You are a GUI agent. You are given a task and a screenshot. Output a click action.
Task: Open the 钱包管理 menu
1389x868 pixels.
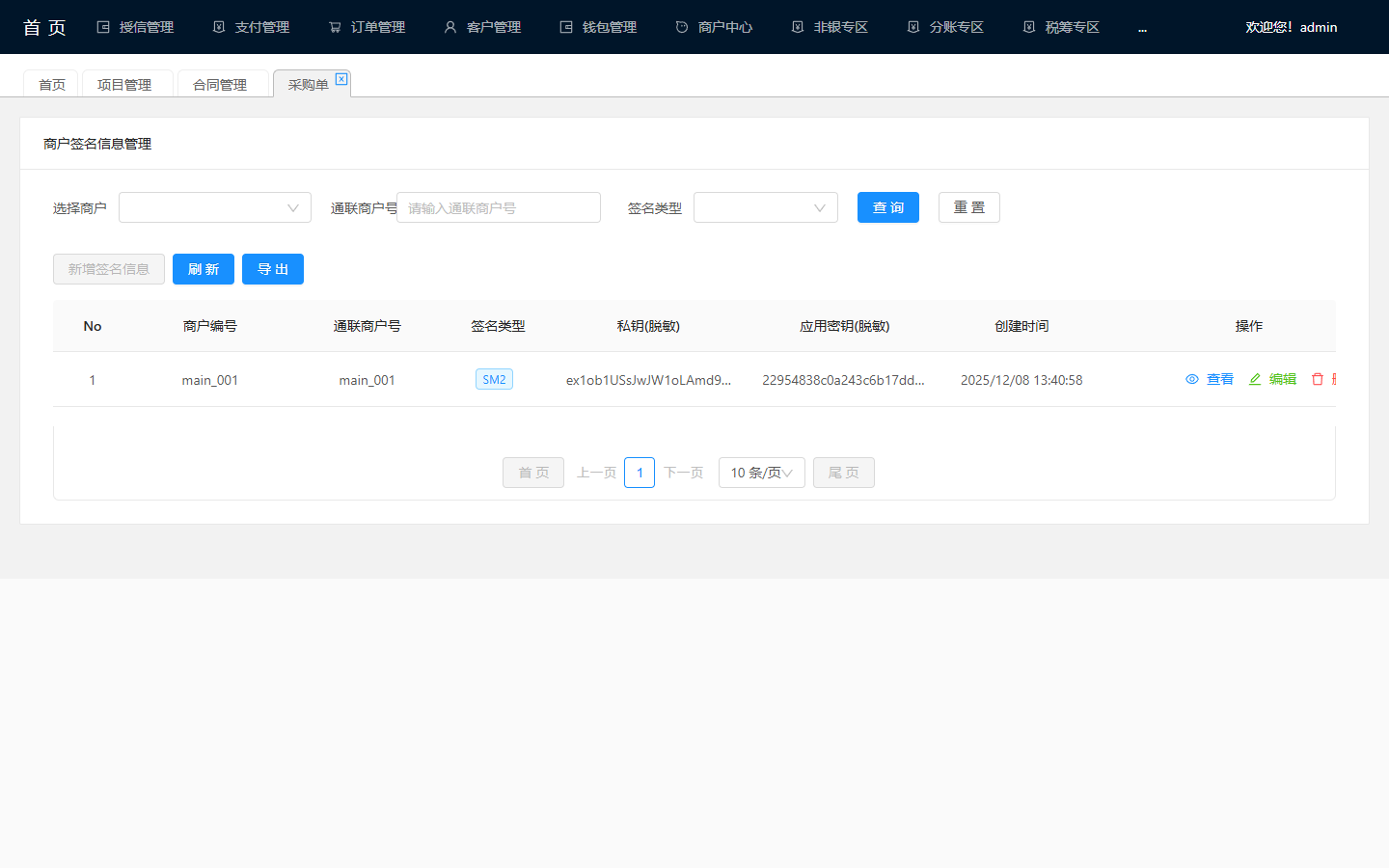[598, 27]
